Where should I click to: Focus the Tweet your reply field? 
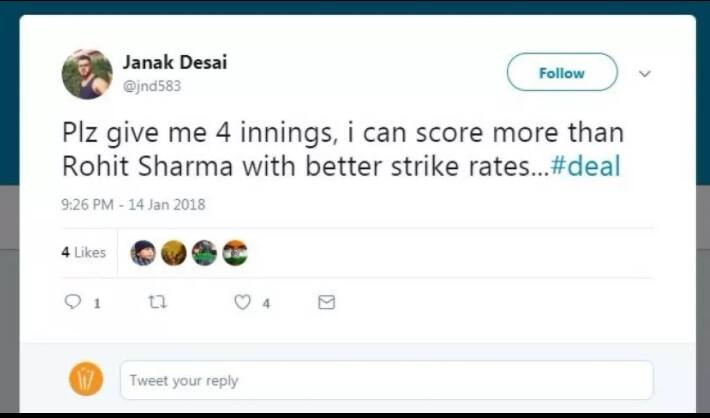coord(386,380)
